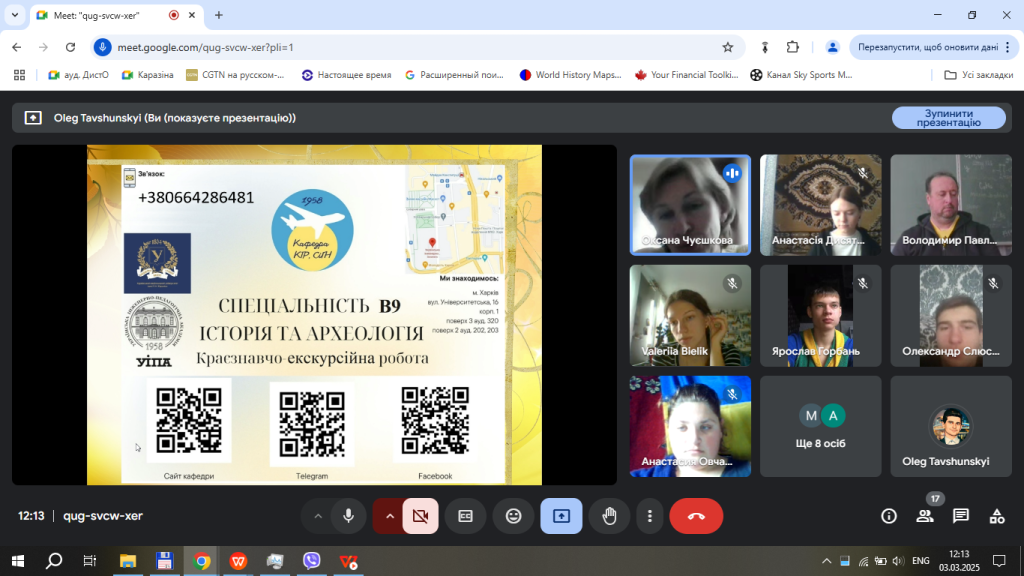Click Перезапустити, щоб оновити дані button

tap(927, 47)
